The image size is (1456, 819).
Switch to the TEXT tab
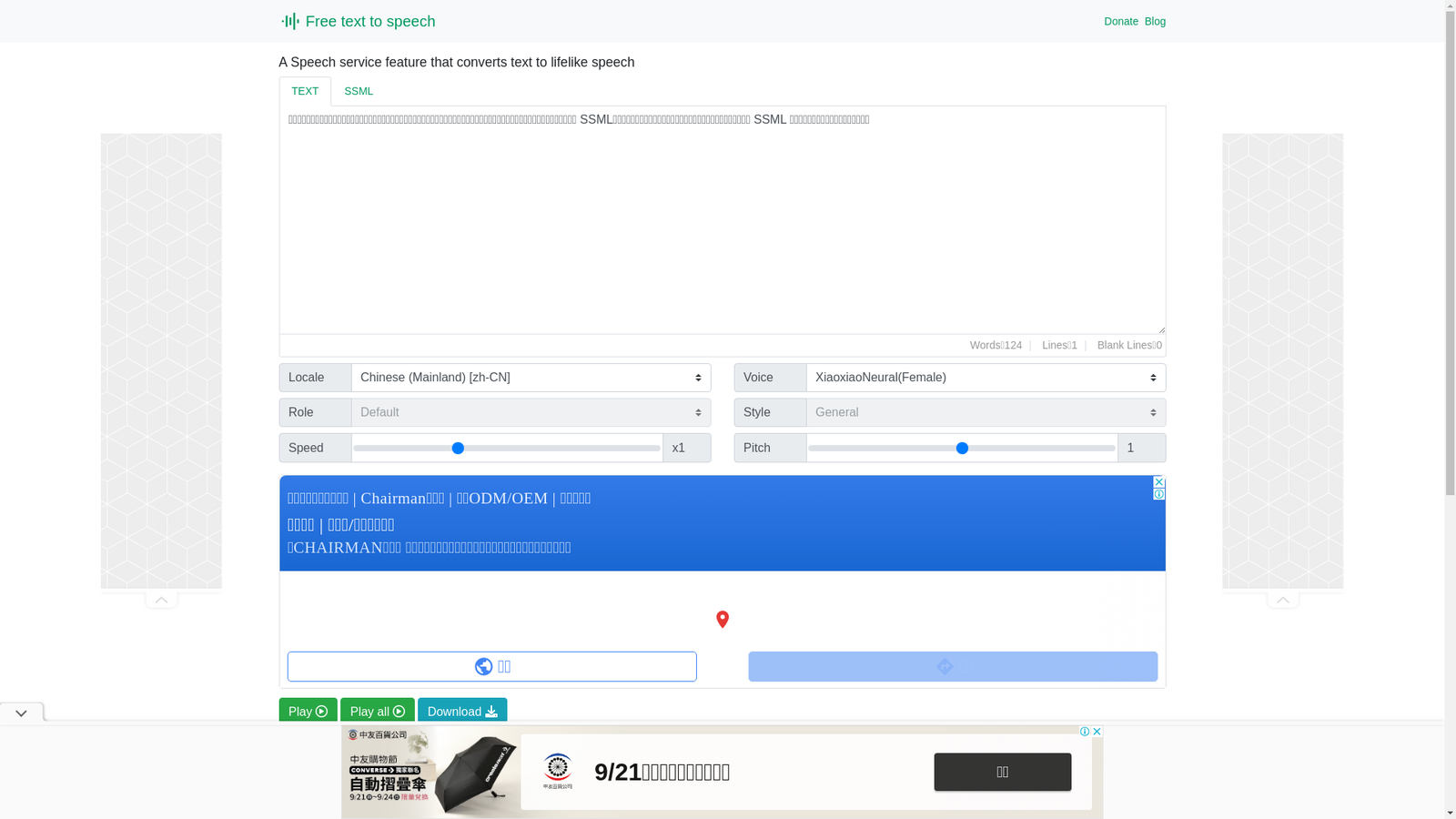pos(305,91)
